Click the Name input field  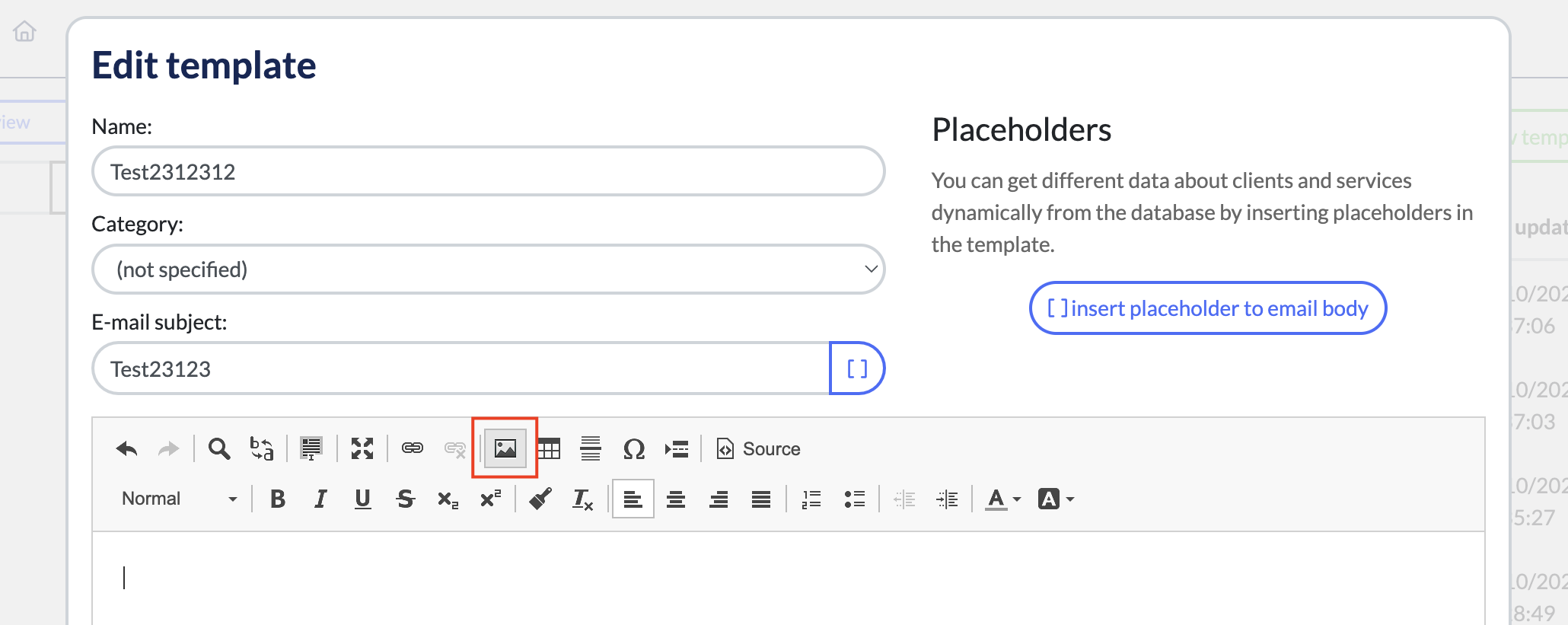click(488, 172)
